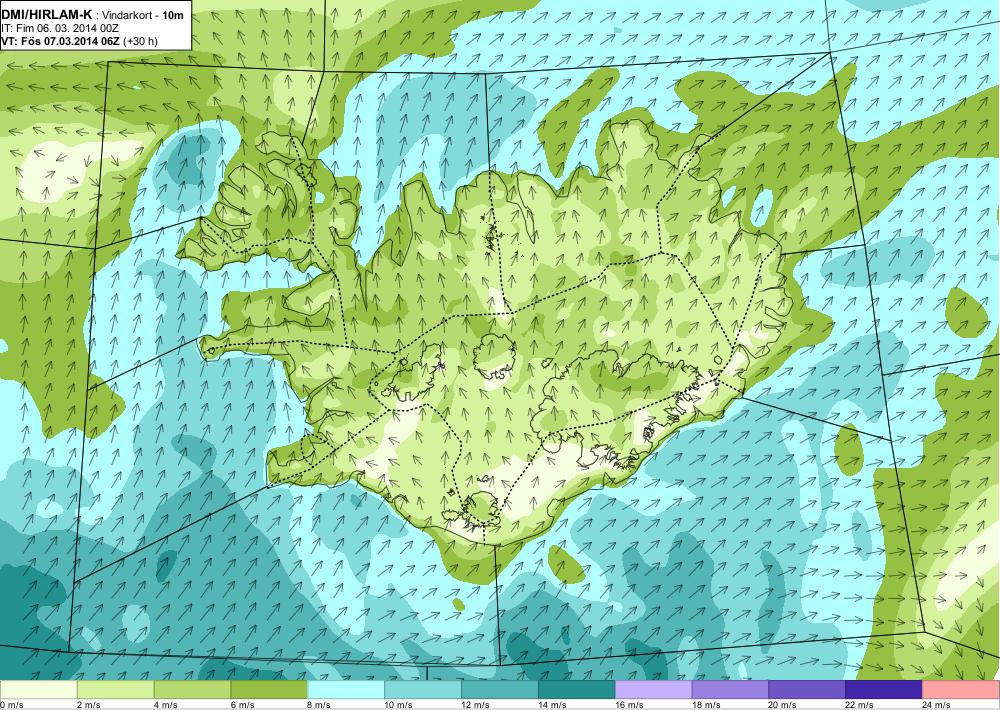
Task: Pick the light cyan 8–10 m/s legend swatch
Action: tap(346, 690)
